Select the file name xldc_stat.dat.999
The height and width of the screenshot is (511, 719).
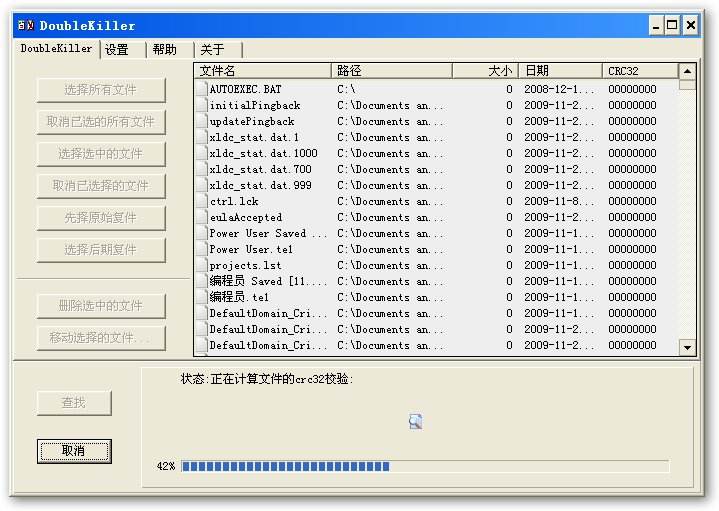pyautogui.click(x=260, y=185)
